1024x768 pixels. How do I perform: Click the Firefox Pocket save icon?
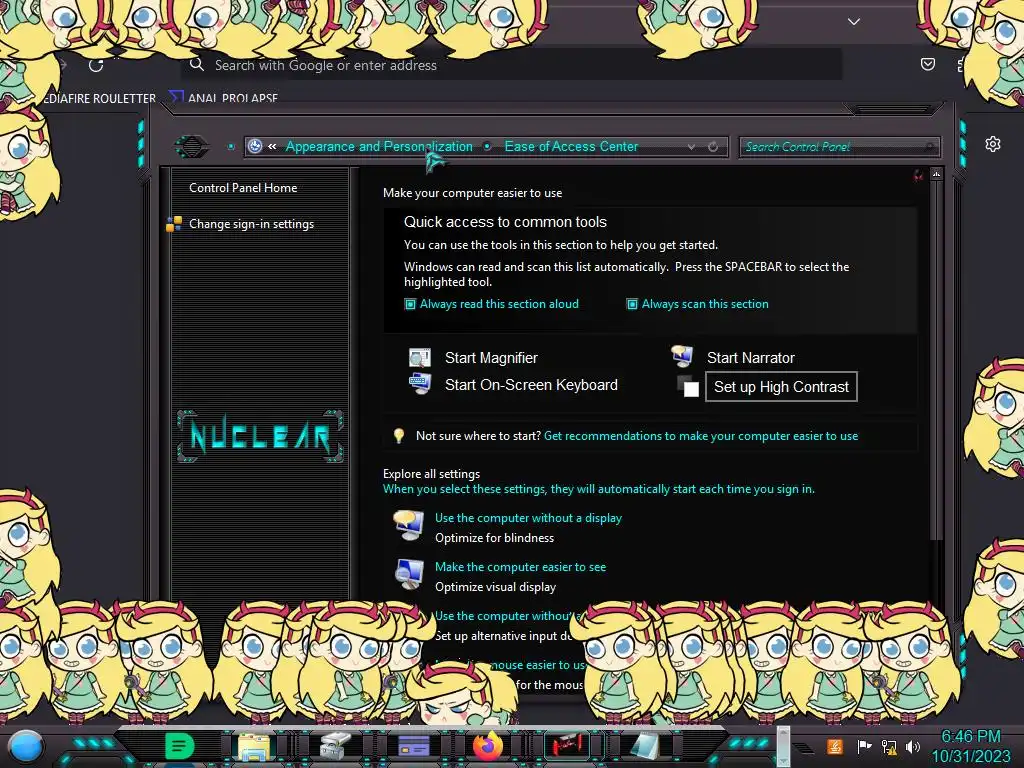(x=927, y=64)
